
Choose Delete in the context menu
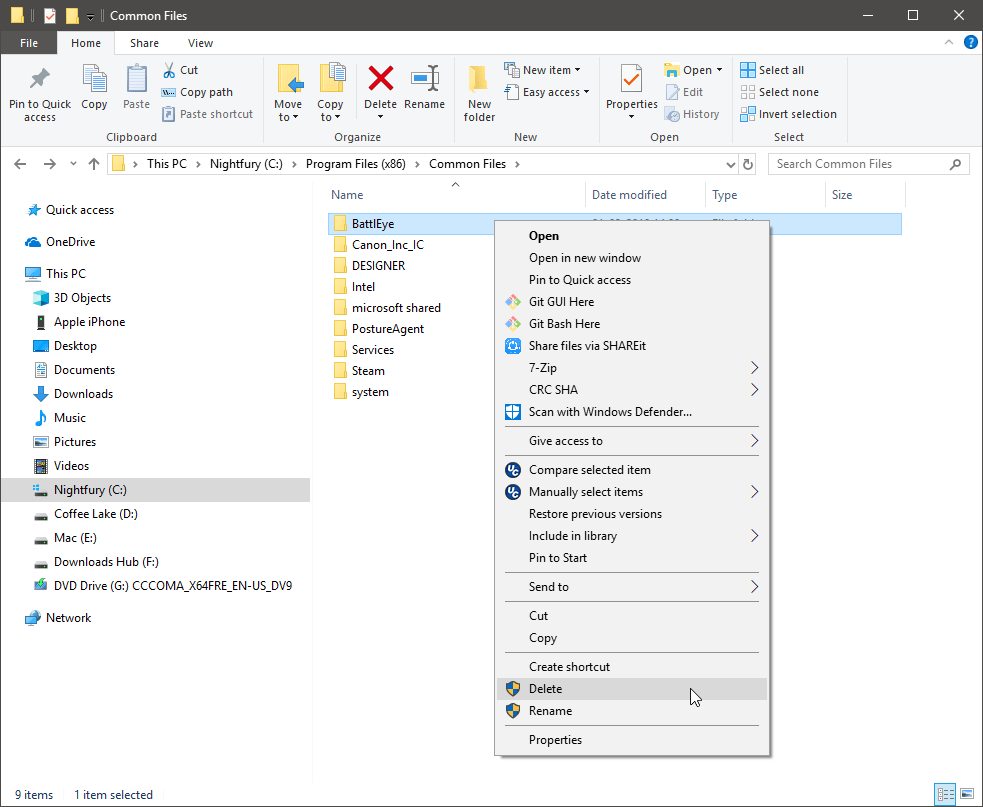632,688
